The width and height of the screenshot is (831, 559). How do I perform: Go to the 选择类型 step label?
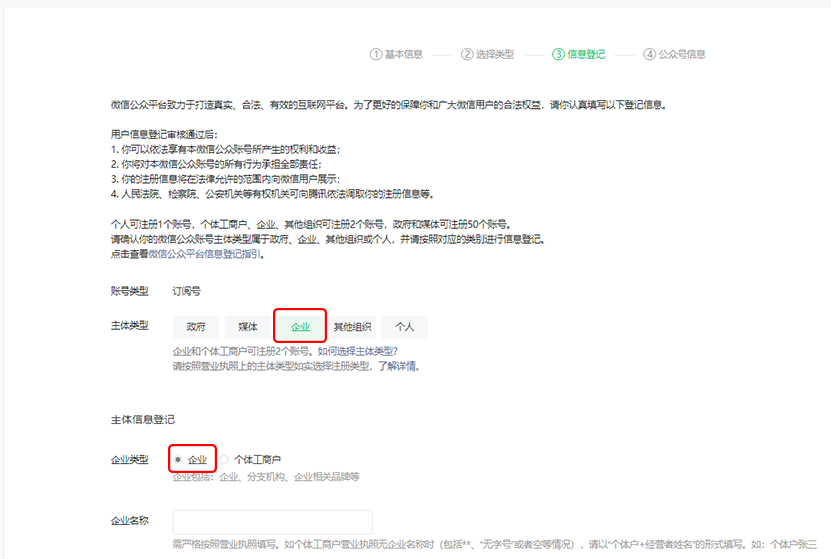pyautogui.click(x=495, y=54)
